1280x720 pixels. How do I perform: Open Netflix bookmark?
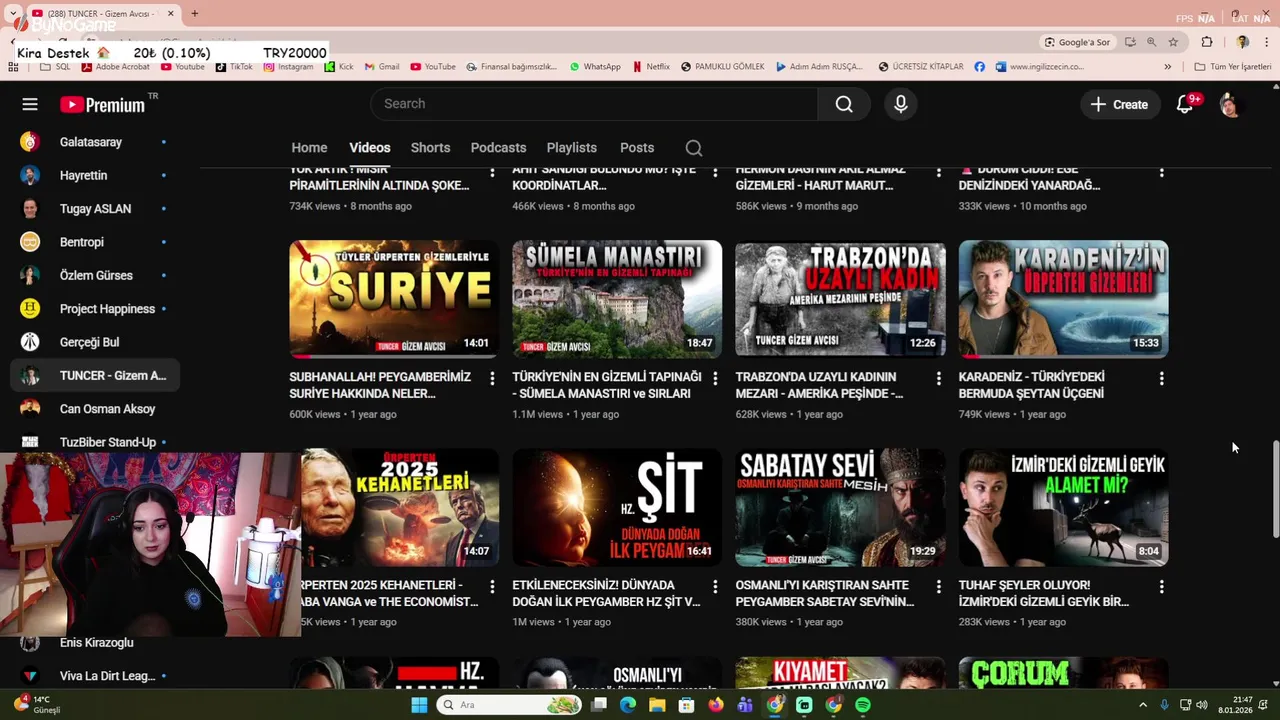click(651, 67)
